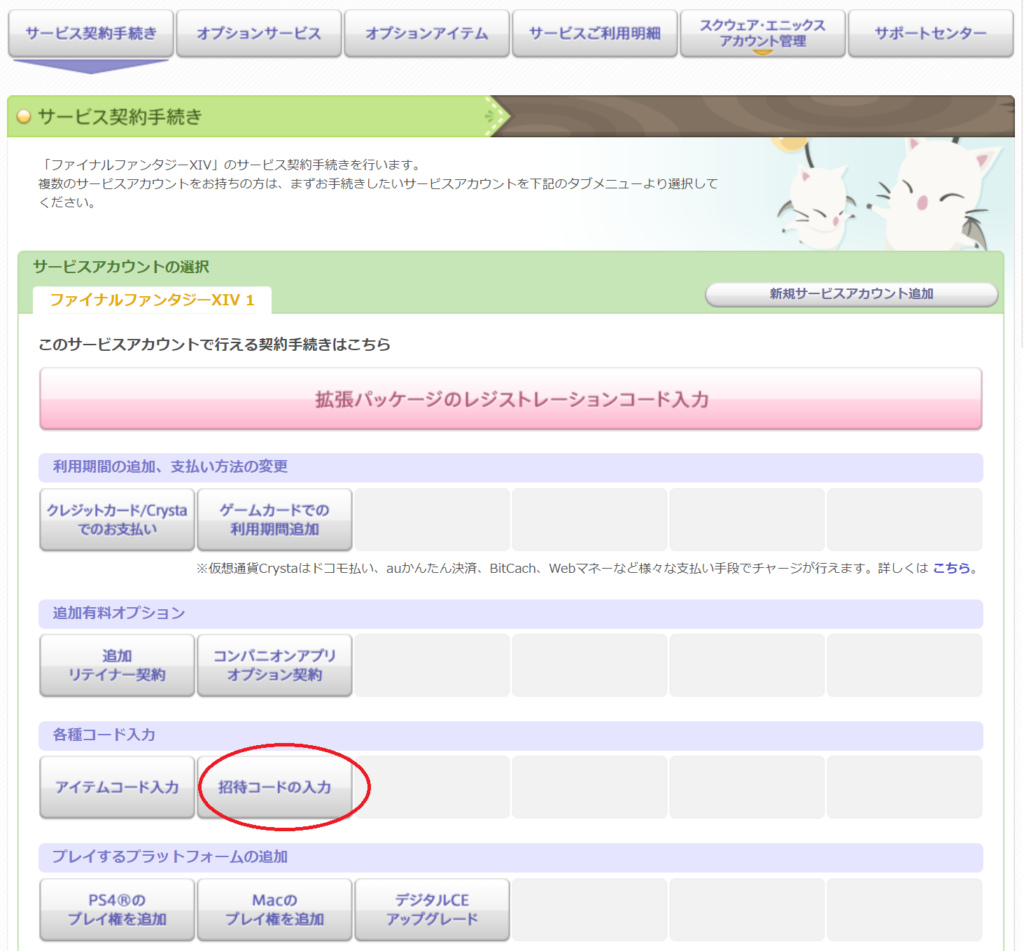Click the moogle illustration in the banner
The image size is (1024, 951).
coord(888,194)
